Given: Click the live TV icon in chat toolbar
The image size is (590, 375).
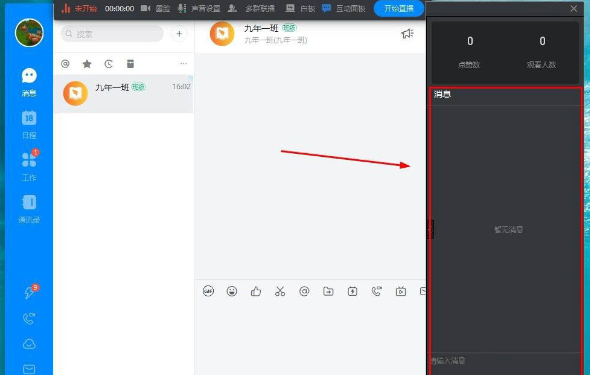Looking at the screenshot, I should (x=401, y=291).
